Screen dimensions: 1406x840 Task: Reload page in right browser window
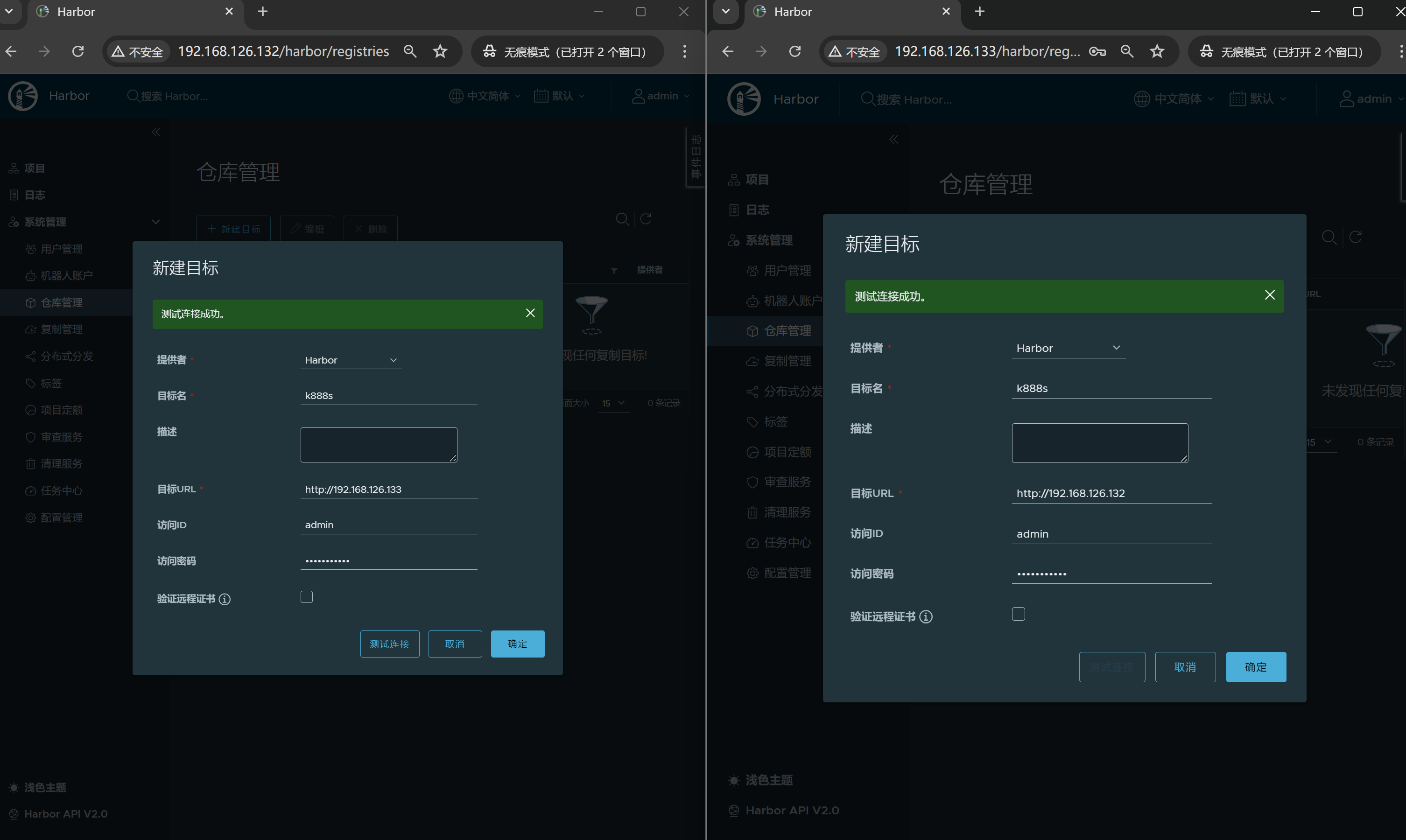pos(794,51)
